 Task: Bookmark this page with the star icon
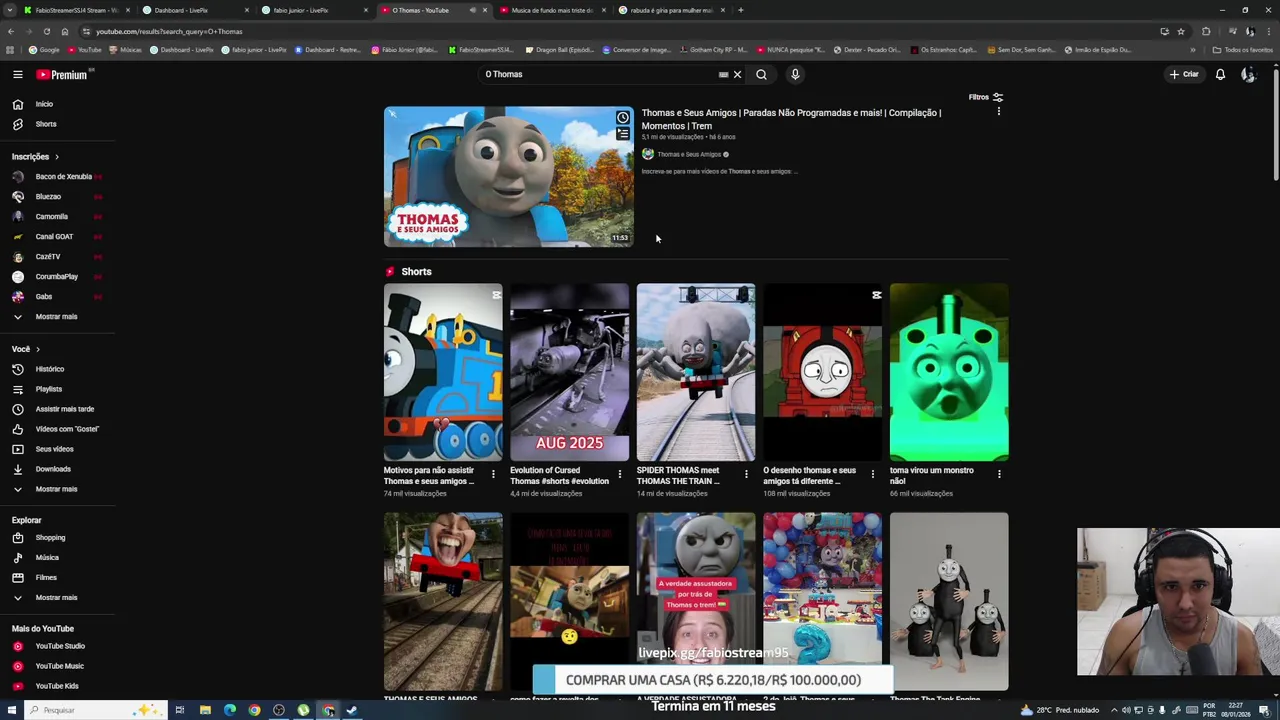click(1180, 31)
